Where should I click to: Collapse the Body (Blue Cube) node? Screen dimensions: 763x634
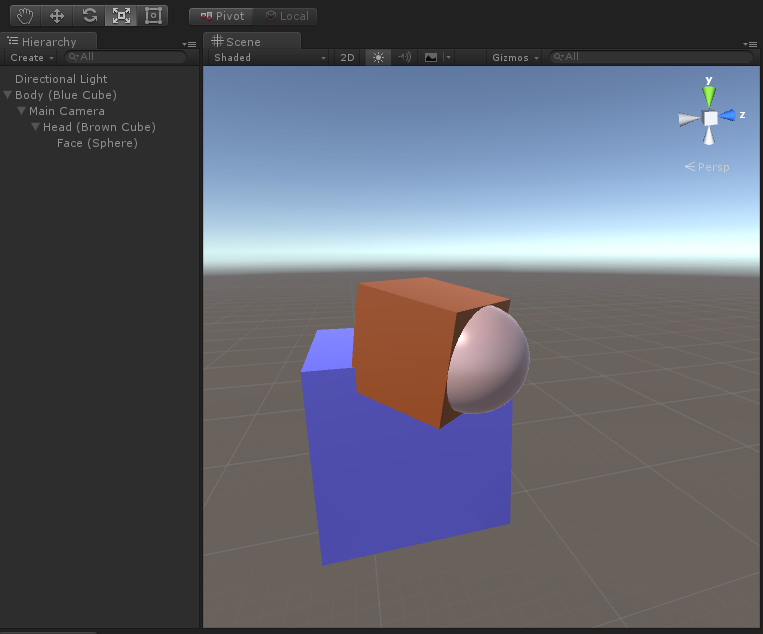(8, 94)
